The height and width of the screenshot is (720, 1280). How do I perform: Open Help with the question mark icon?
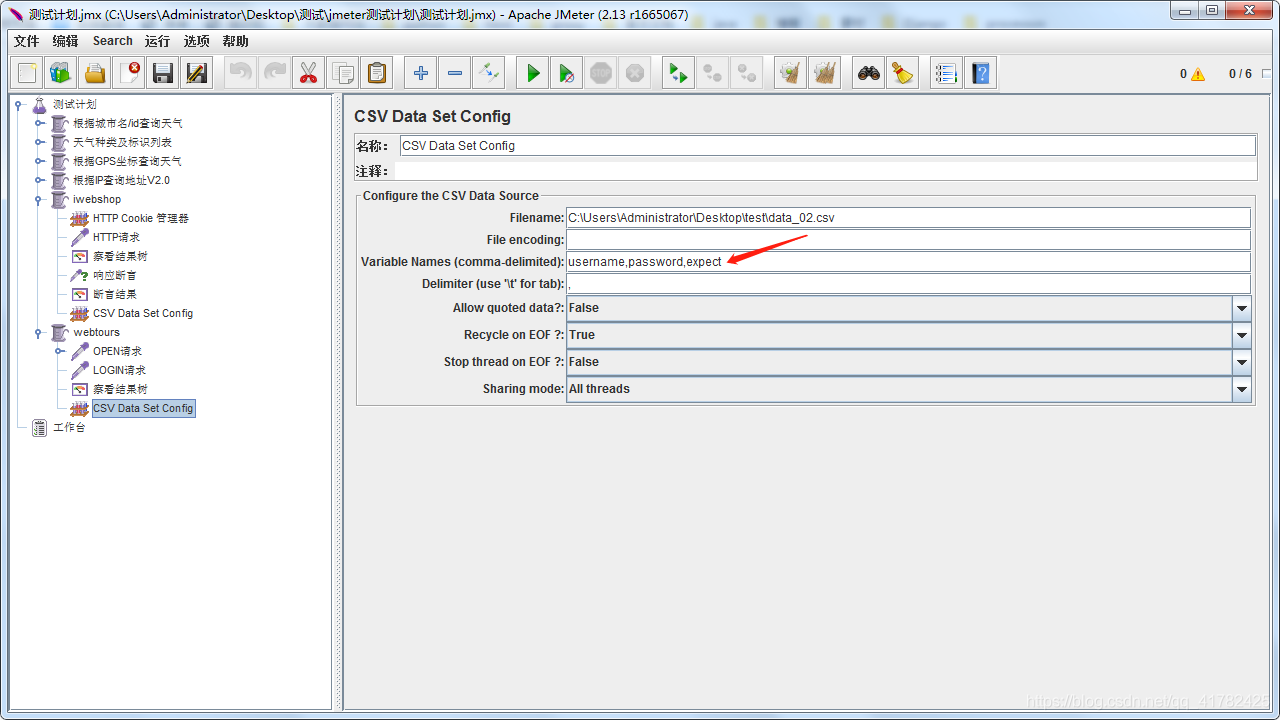pos(980,73)
